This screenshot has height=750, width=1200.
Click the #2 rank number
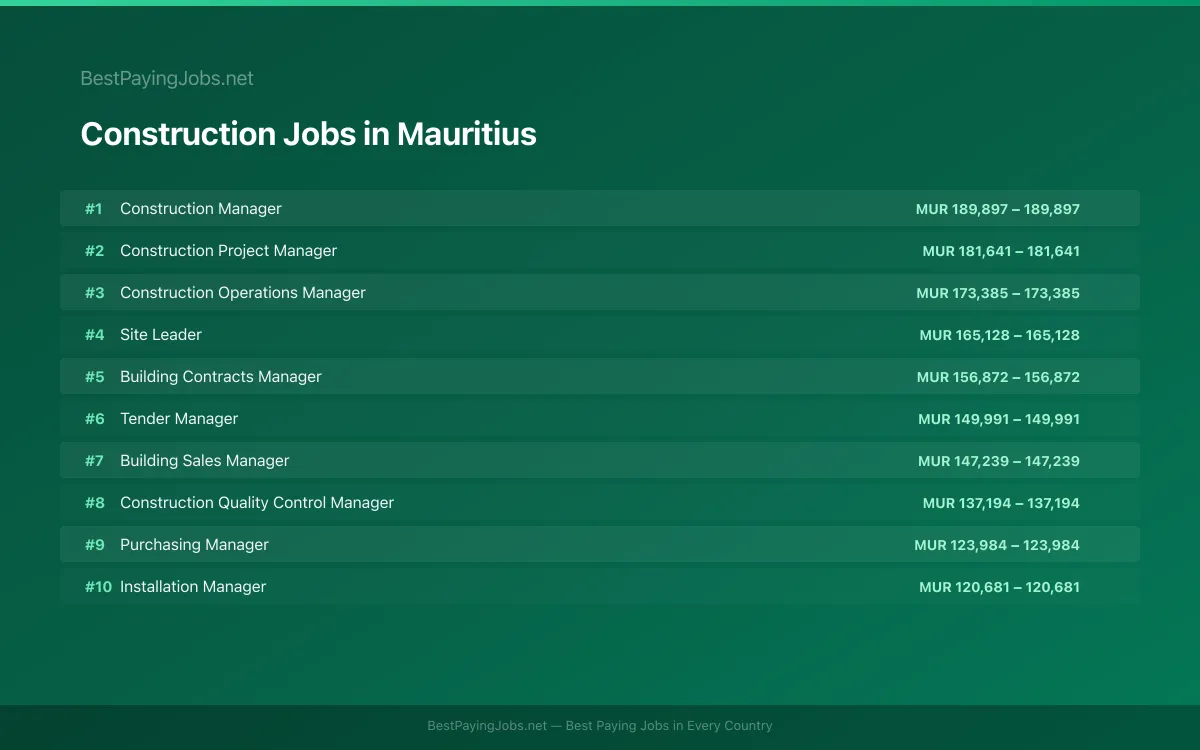(x=94, y=251)
